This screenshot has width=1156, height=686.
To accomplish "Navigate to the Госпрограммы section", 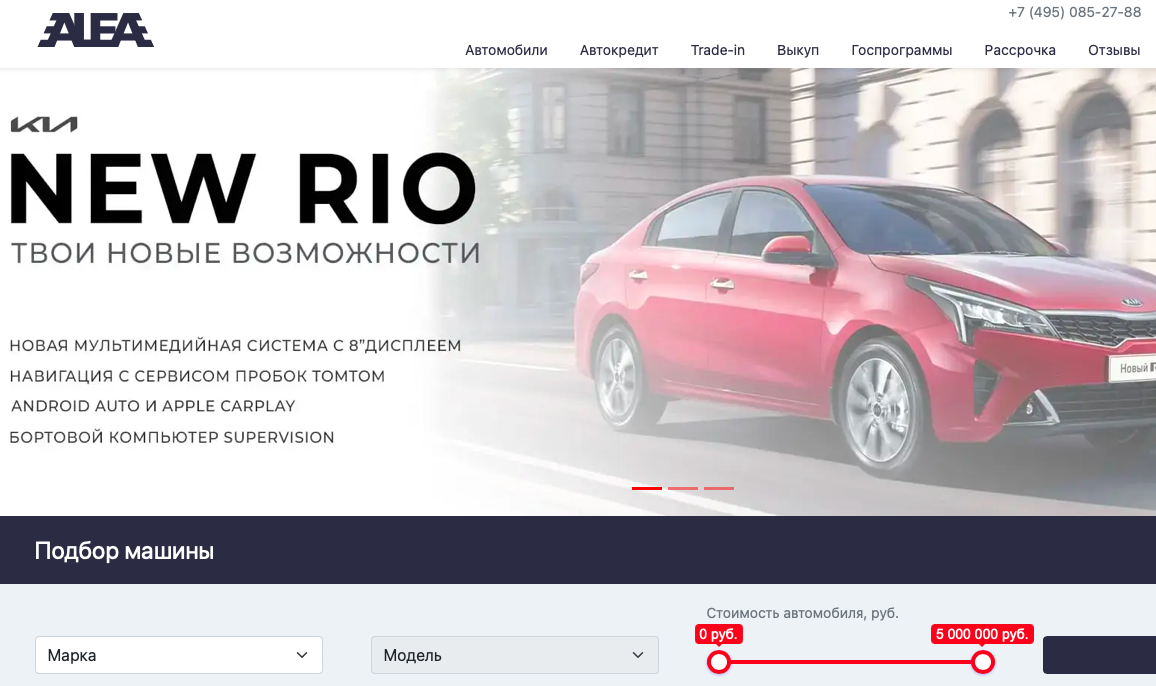I will coord(902,50).
